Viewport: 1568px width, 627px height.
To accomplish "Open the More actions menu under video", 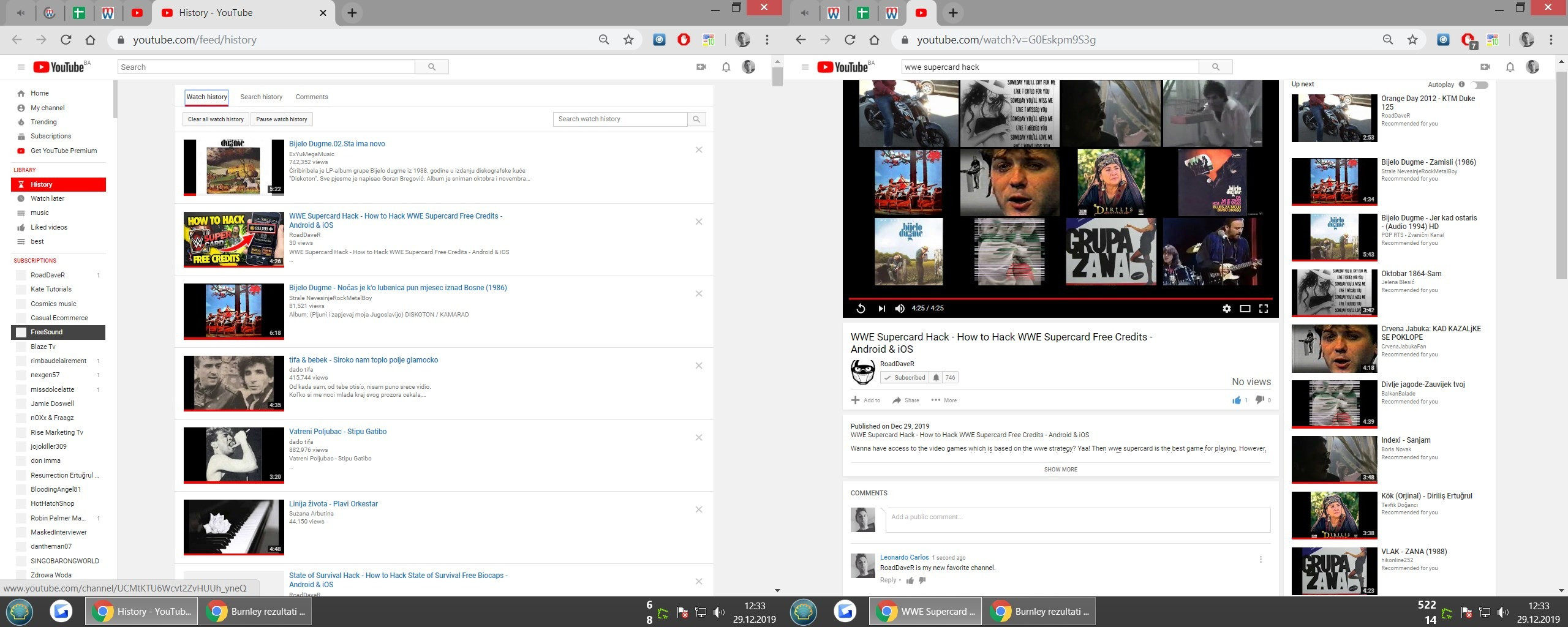I will point(944,400).
